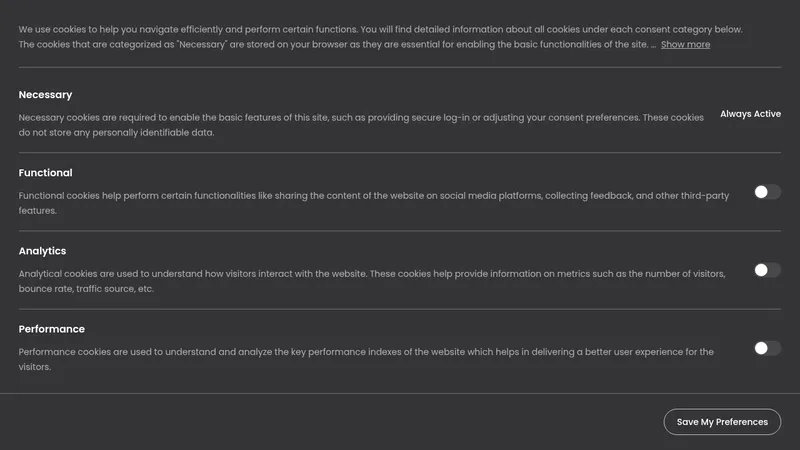Expand the Analytics category heading

pos(42,251)
